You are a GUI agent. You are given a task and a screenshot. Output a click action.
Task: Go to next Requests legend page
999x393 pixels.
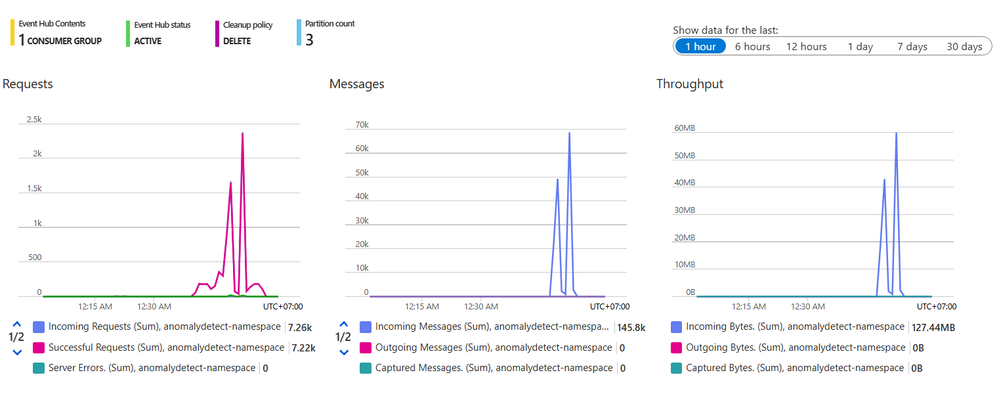coord(17,351)
